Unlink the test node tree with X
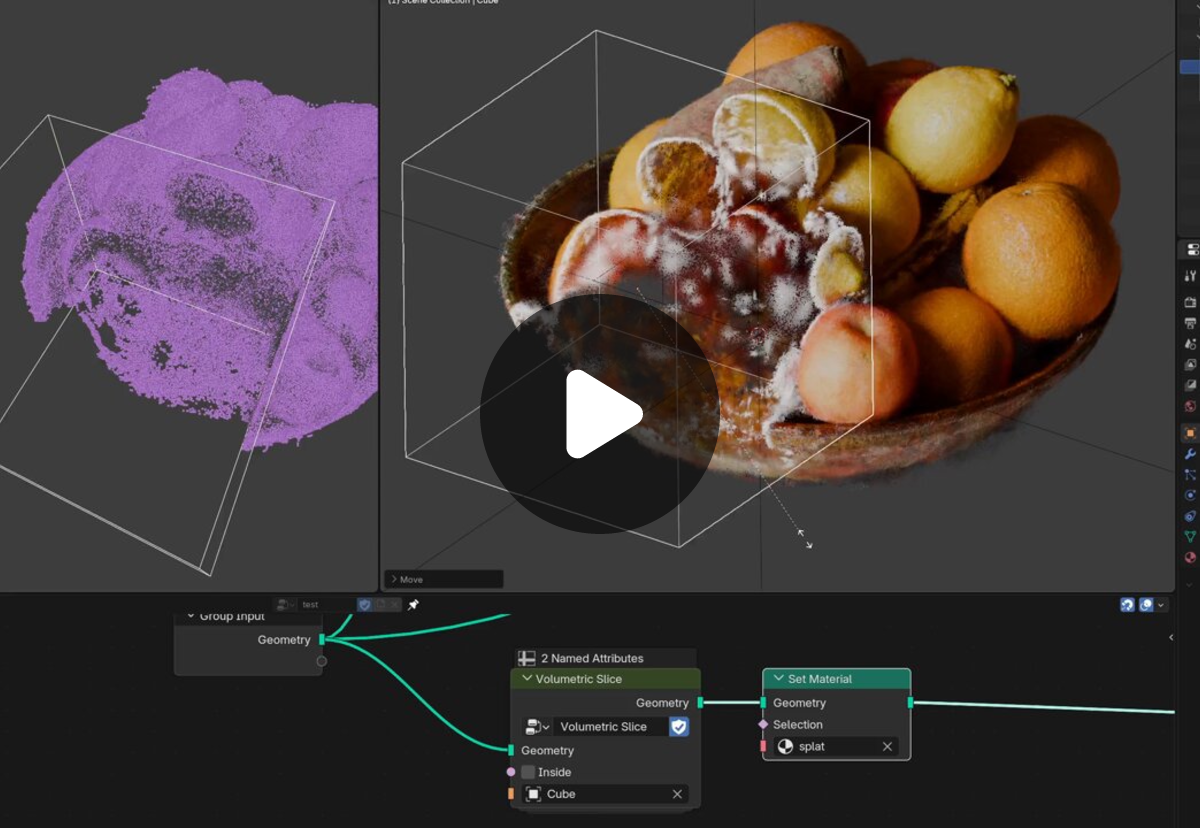 click(395, 605)
